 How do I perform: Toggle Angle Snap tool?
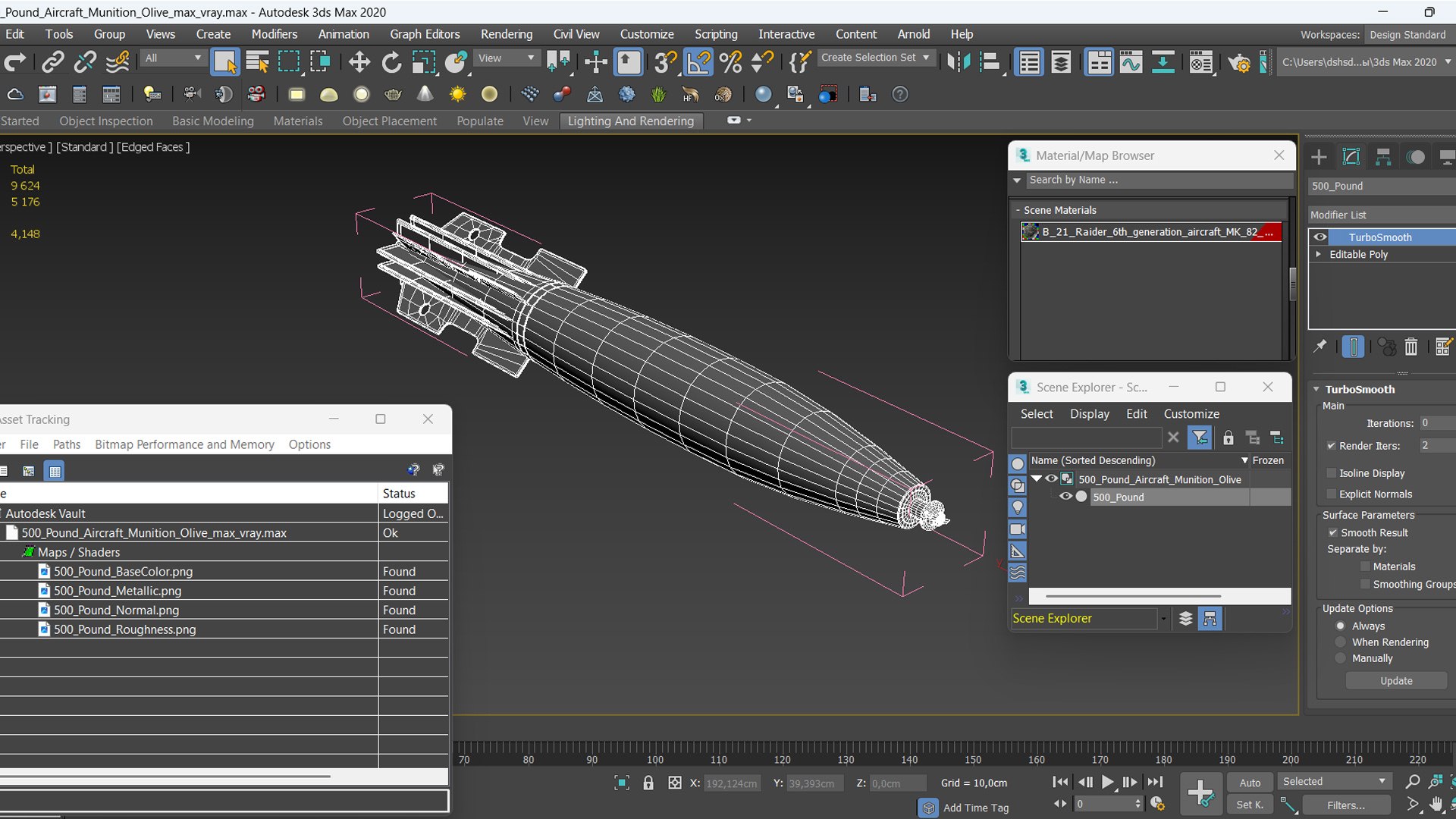tap(698, 62)
